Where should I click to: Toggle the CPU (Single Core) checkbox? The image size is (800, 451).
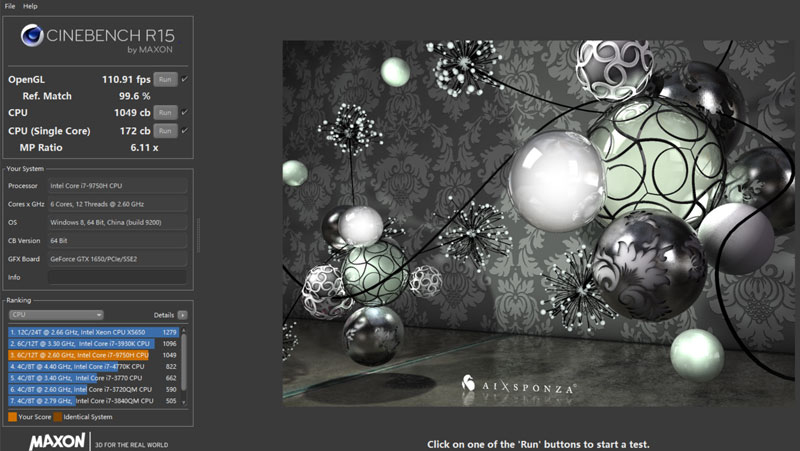185,131
